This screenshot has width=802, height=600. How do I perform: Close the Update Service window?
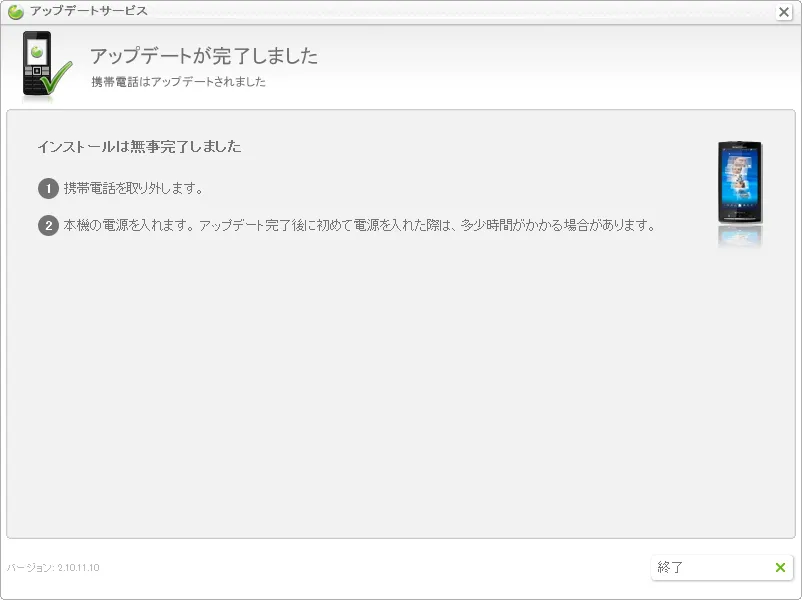pyautogui.click(x=784, y=12)
